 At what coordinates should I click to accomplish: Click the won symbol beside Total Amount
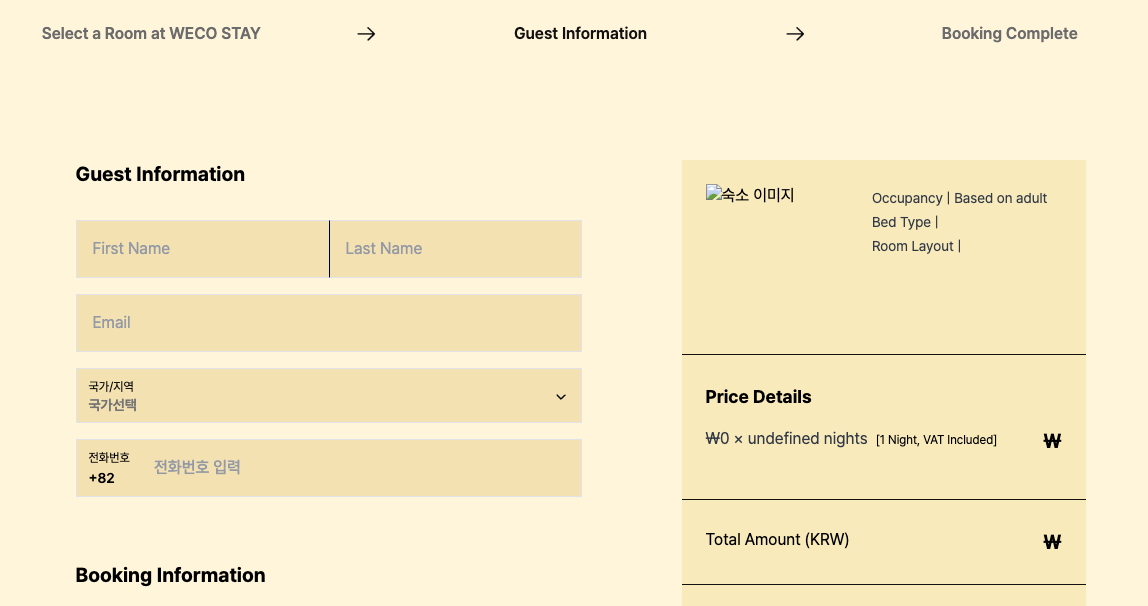point(1051,542)
